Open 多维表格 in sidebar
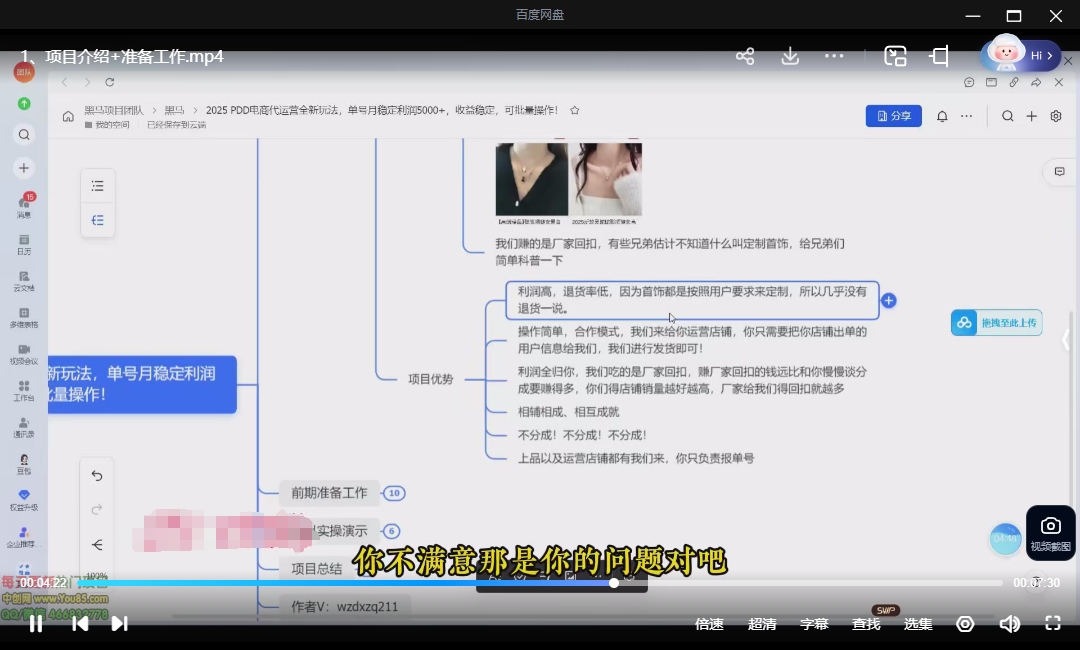 click(24, 317)
